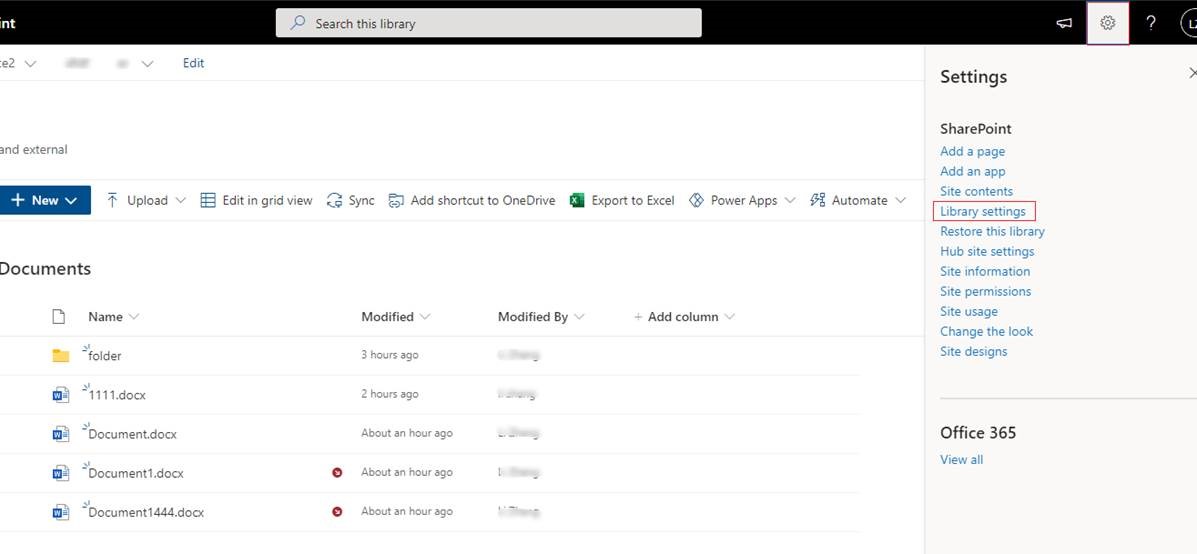Open Site information link
Viewport: 1197px width, 554px height.
point(985,271)
